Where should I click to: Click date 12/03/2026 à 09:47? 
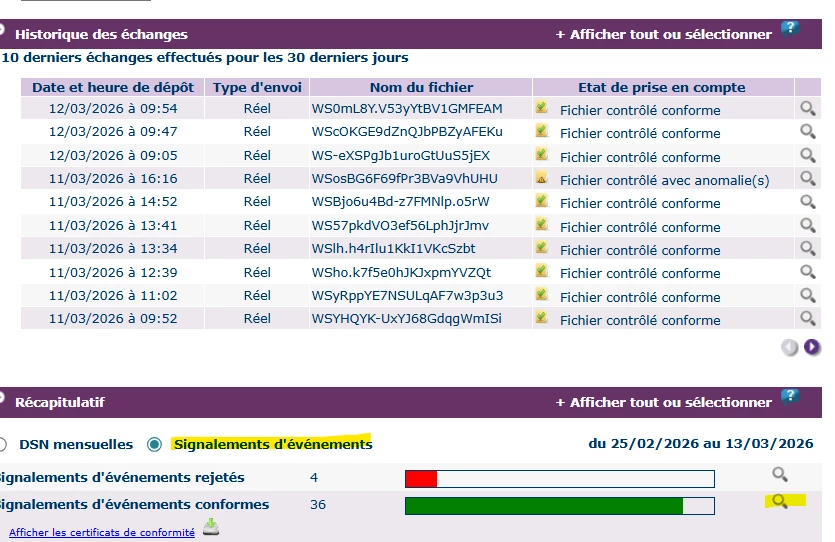[113, 132]
